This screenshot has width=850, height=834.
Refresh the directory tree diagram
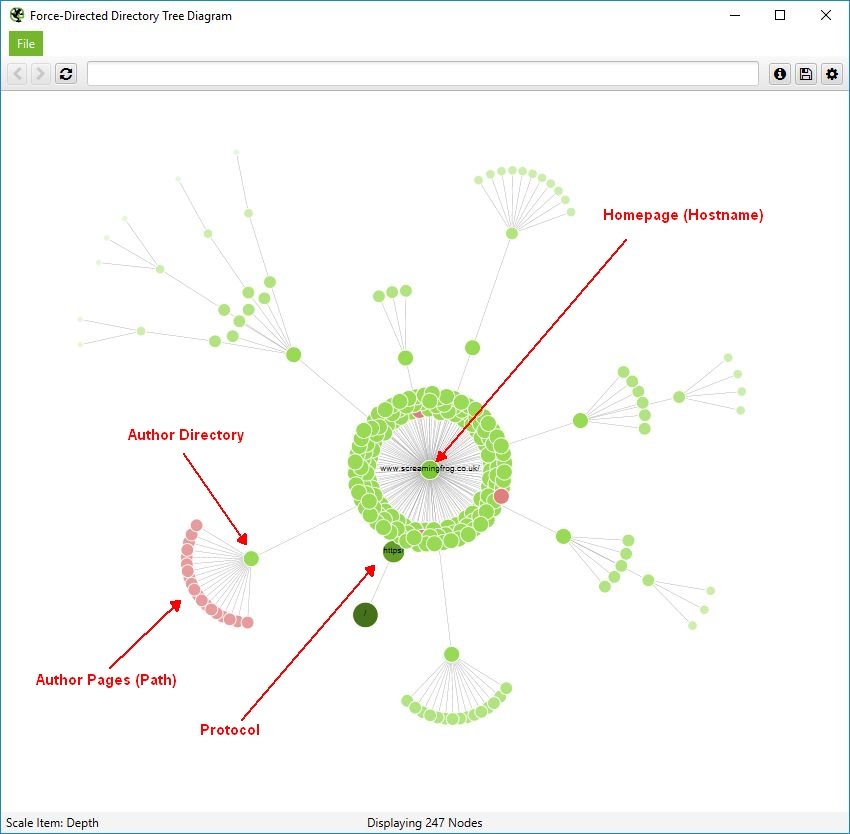66,73
